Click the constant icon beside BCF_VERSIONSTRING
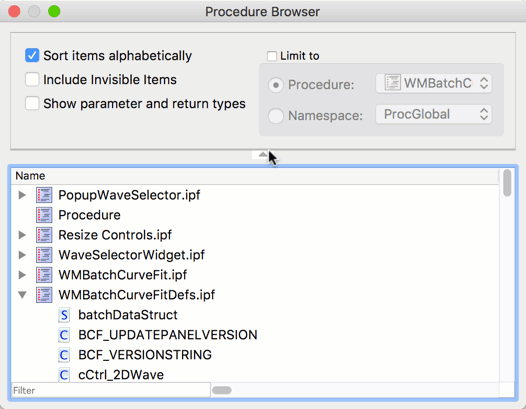 pos(64,355)
